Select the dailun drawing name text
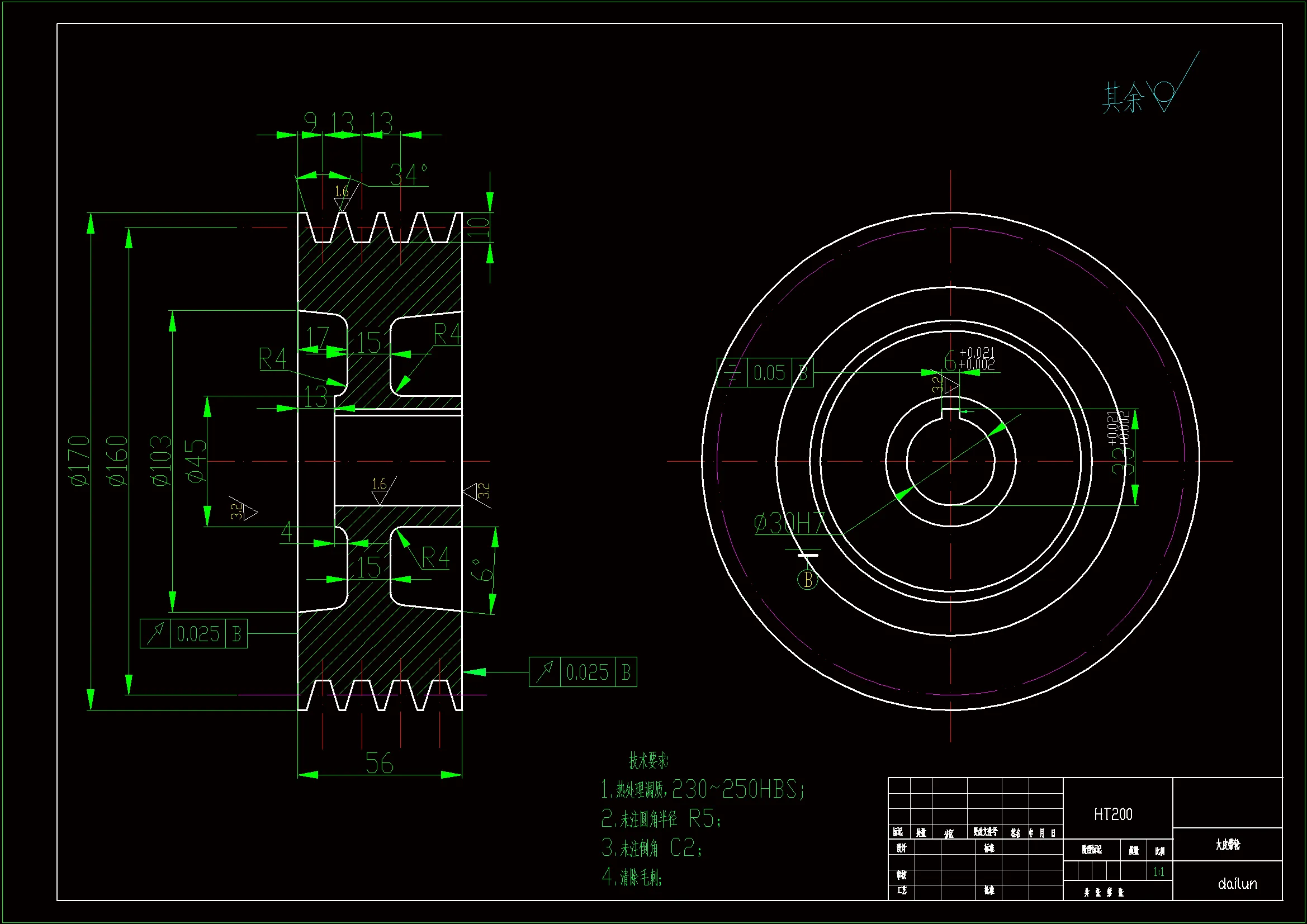The width and height of the screenshot is (1307, 924). pyautogui.click(x=1238, y=884)
